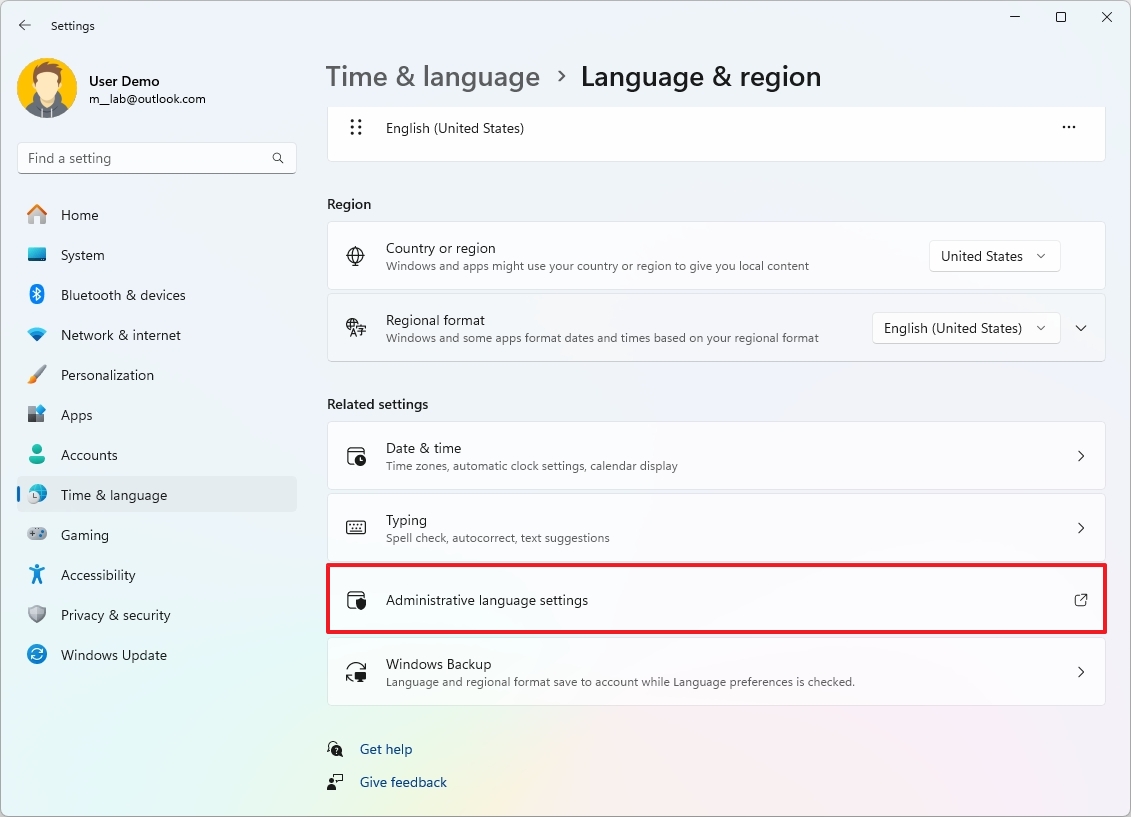Open the Give feedback link
1131x817 pixels.
tap(403, 782)
